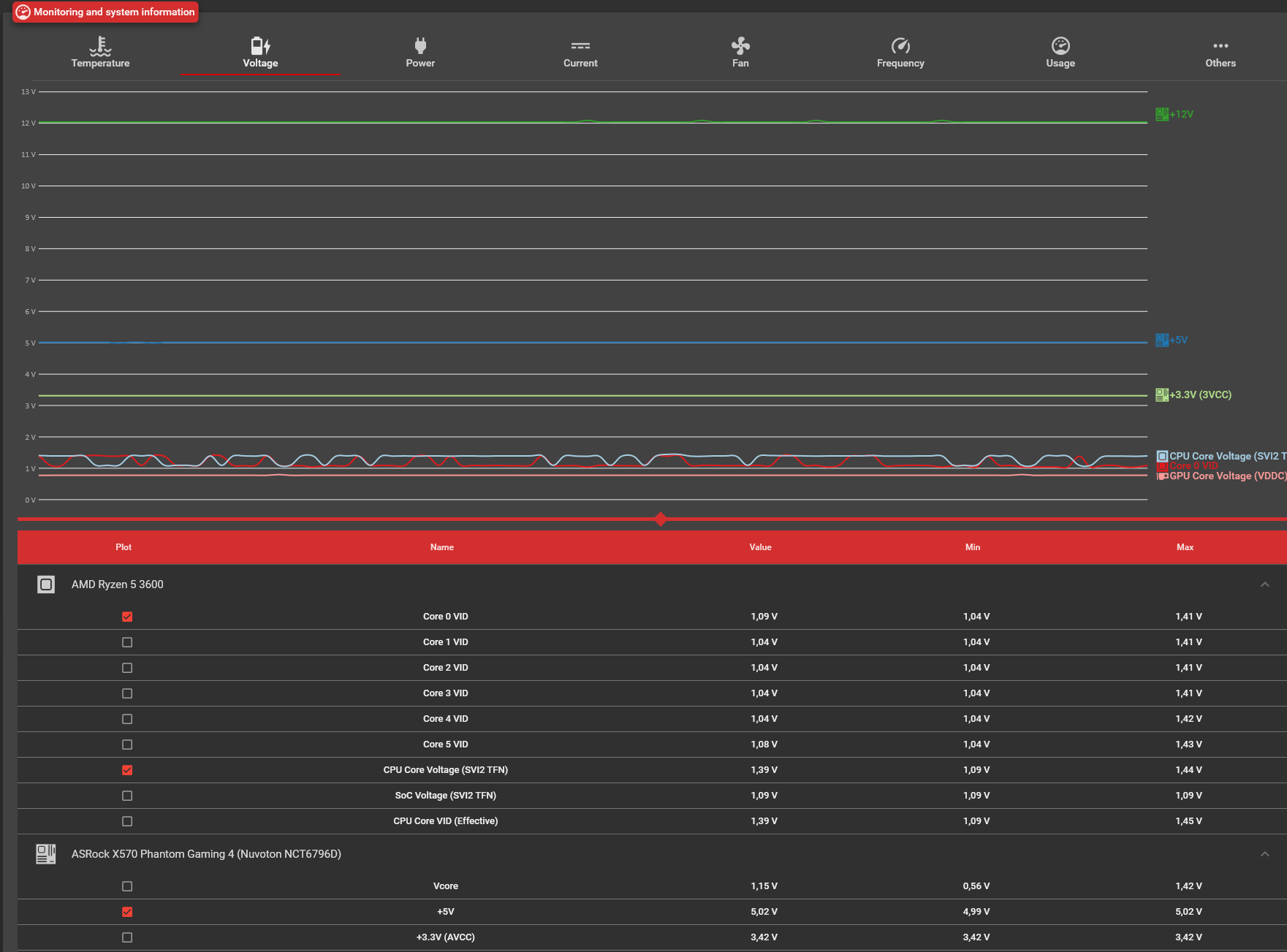Open the Temperature monitoring icon

pos(100,46)
